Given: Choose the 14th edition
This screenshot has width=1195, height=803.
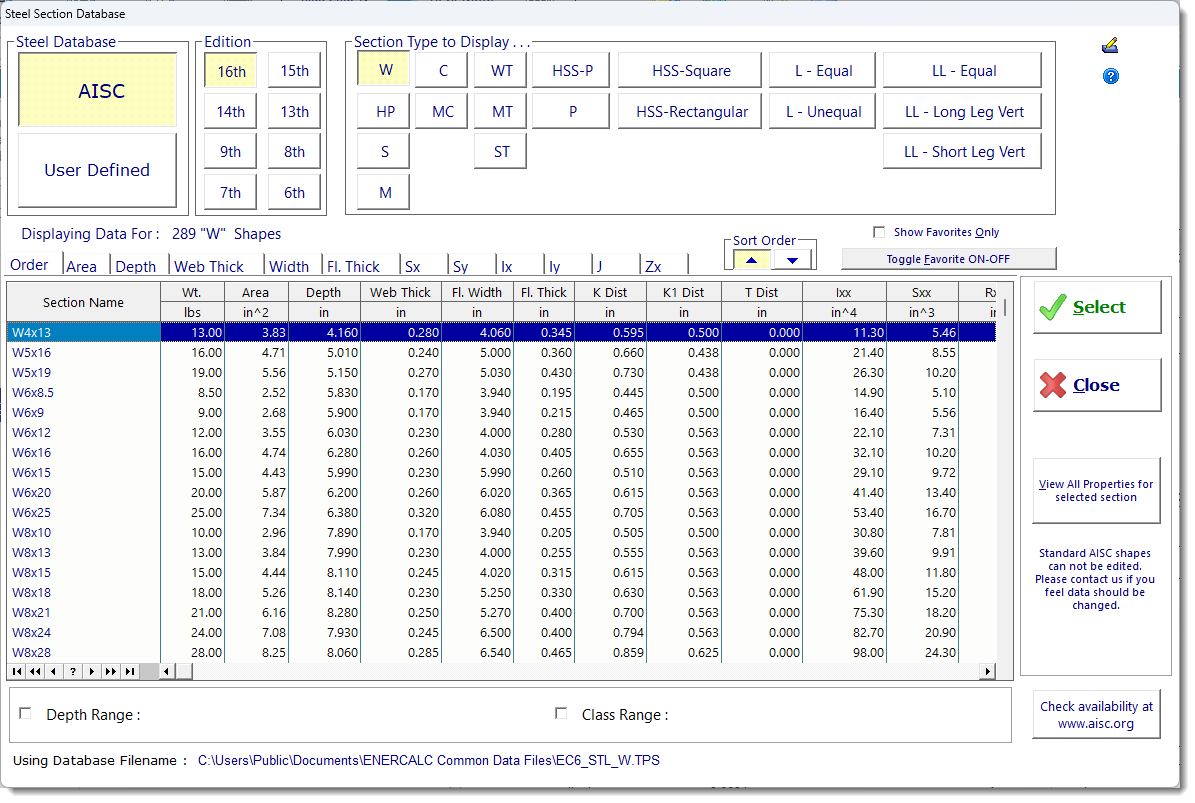Looking at the screenshot, I should [x=231, y=111].
